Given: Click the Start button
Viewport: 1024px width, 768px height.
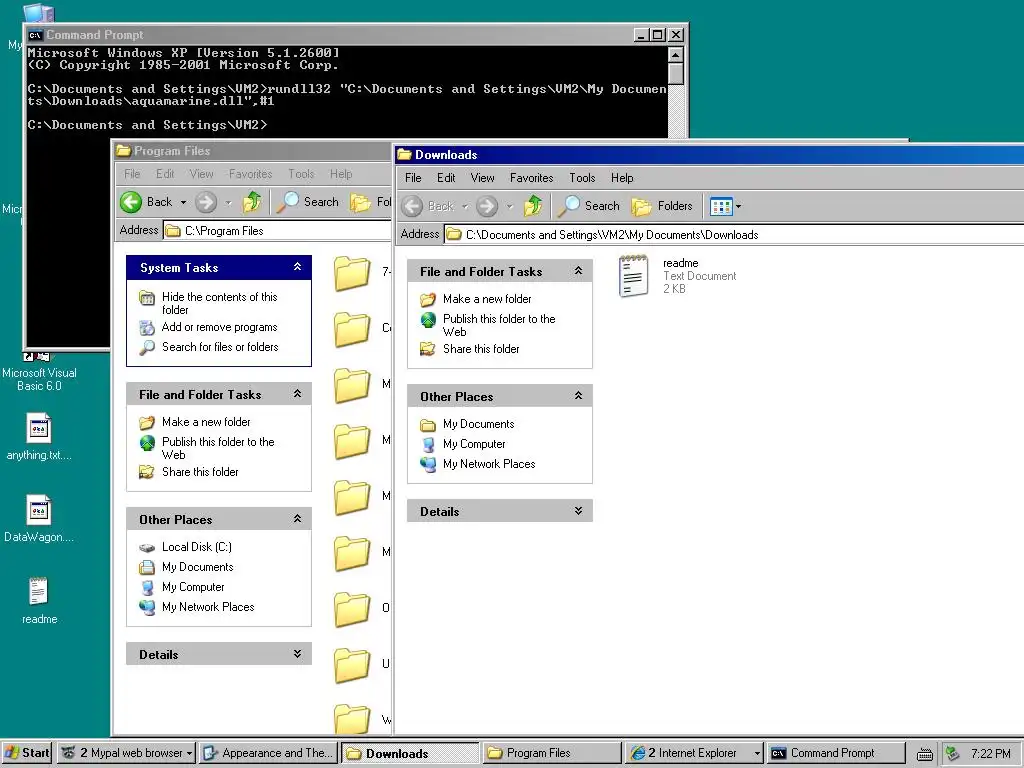Looking at the screenshot, I should pyautogui.click(x=27, y=753).
